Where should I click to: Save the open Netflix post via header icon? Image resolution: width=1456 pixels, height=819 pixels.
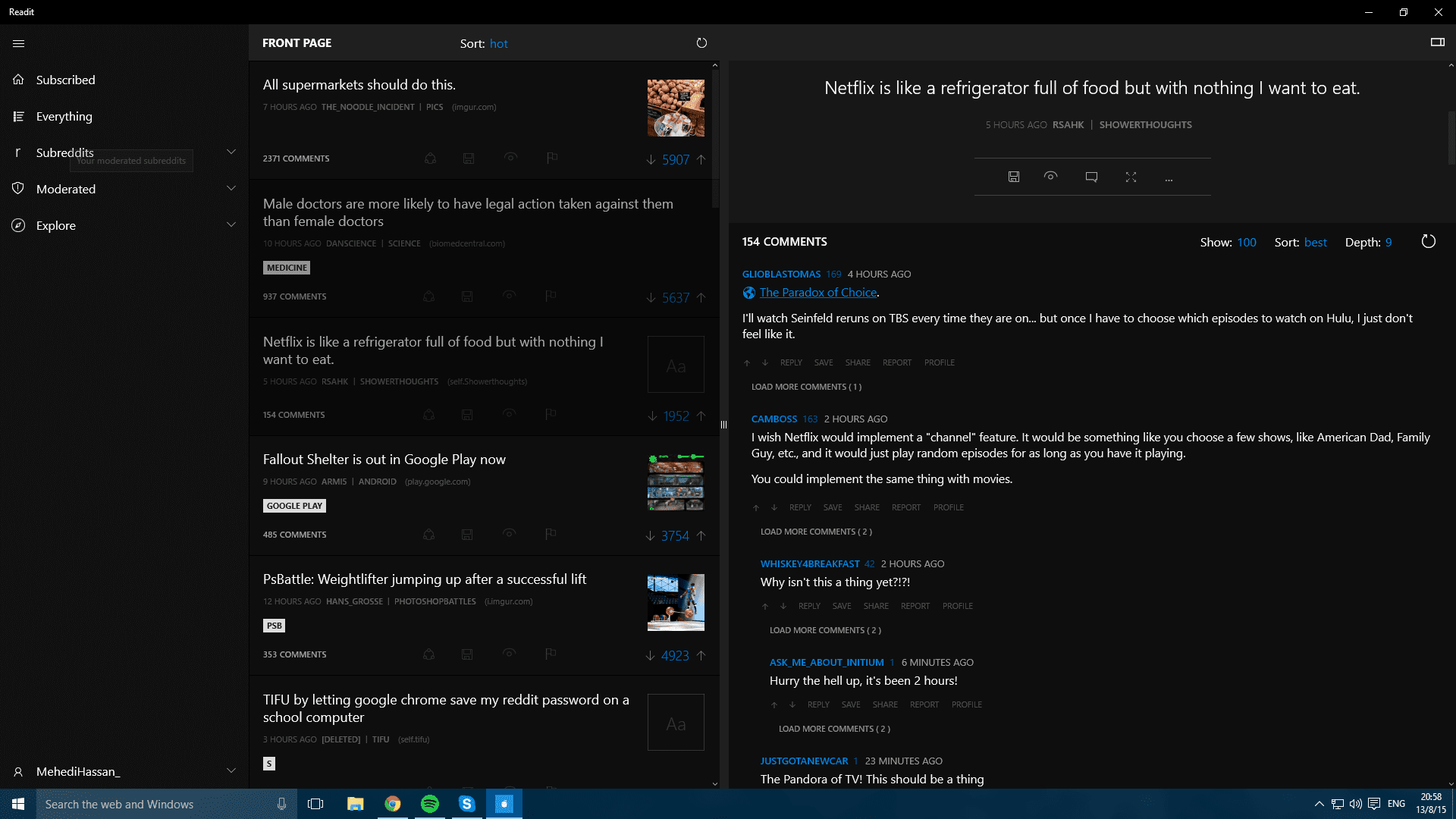(x=1013, y=177)
